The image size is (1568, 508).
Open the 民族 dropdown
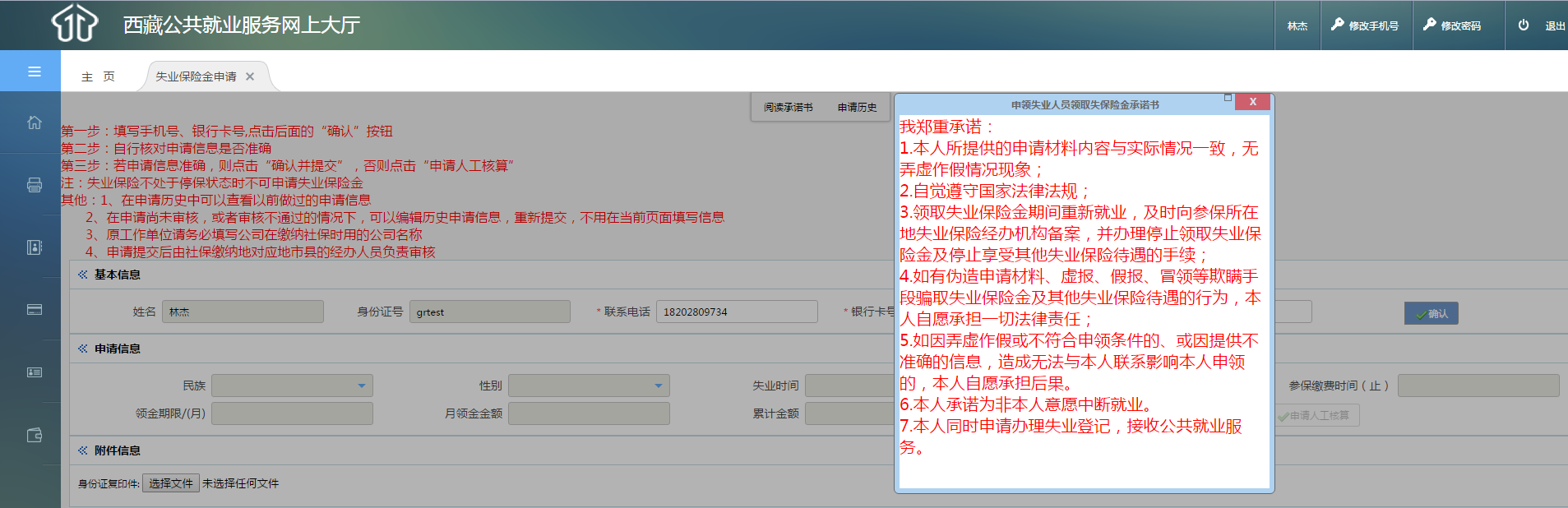pos(292,386)
